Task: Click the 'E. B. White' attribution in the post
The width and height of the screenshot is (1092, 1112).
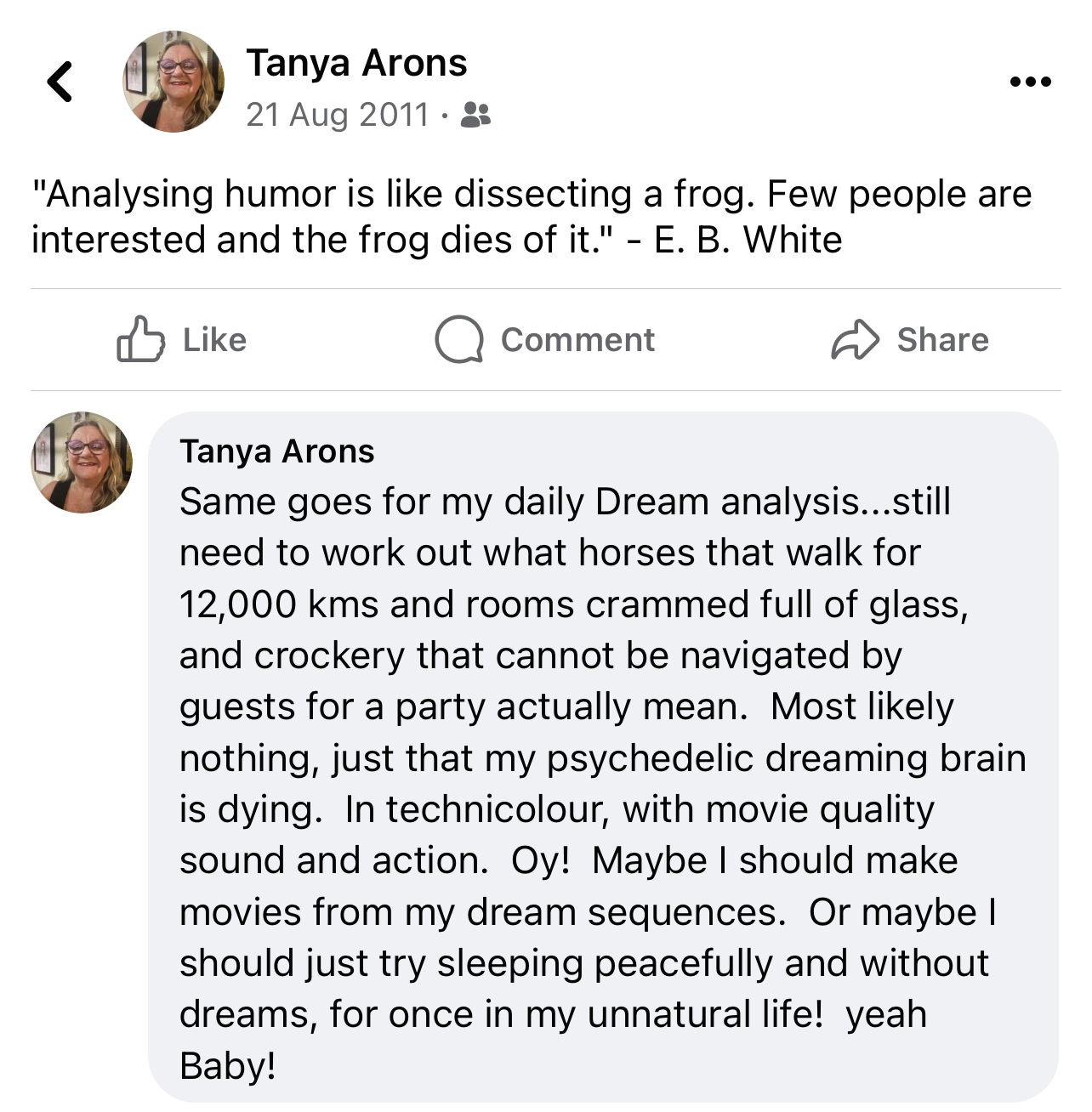Action: [748, 240]
